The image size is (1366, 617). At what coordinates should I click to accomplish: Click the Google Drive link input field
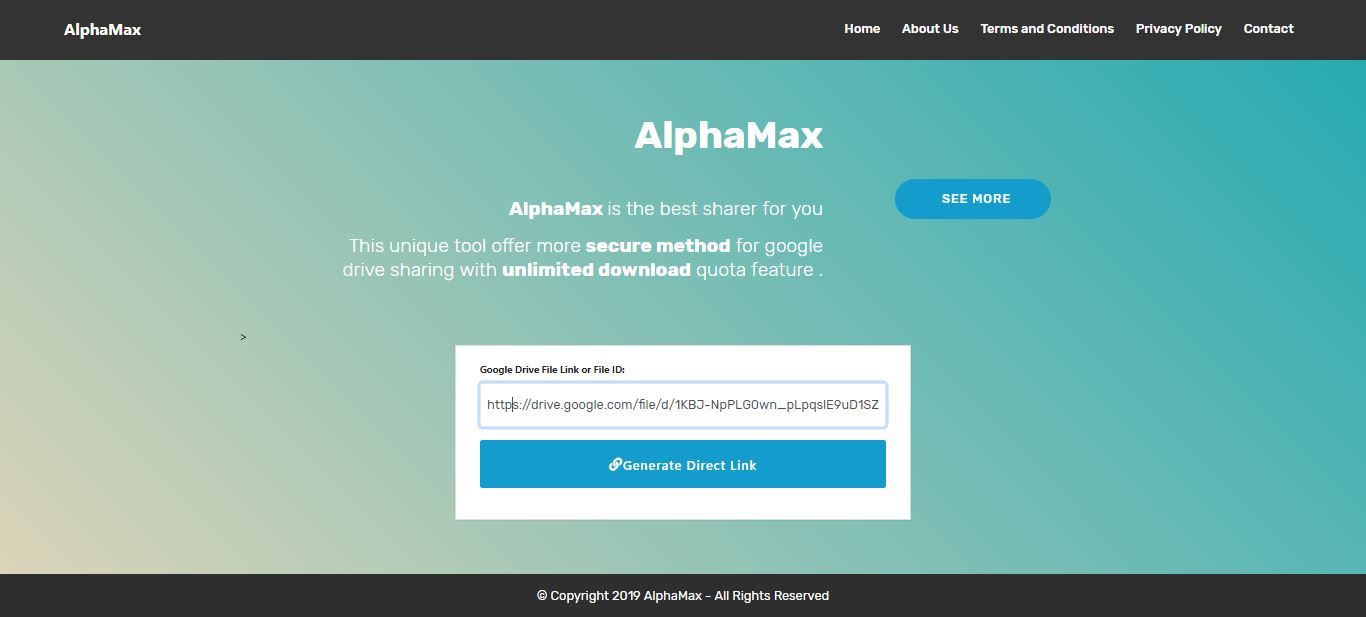(x=682, y=405)
